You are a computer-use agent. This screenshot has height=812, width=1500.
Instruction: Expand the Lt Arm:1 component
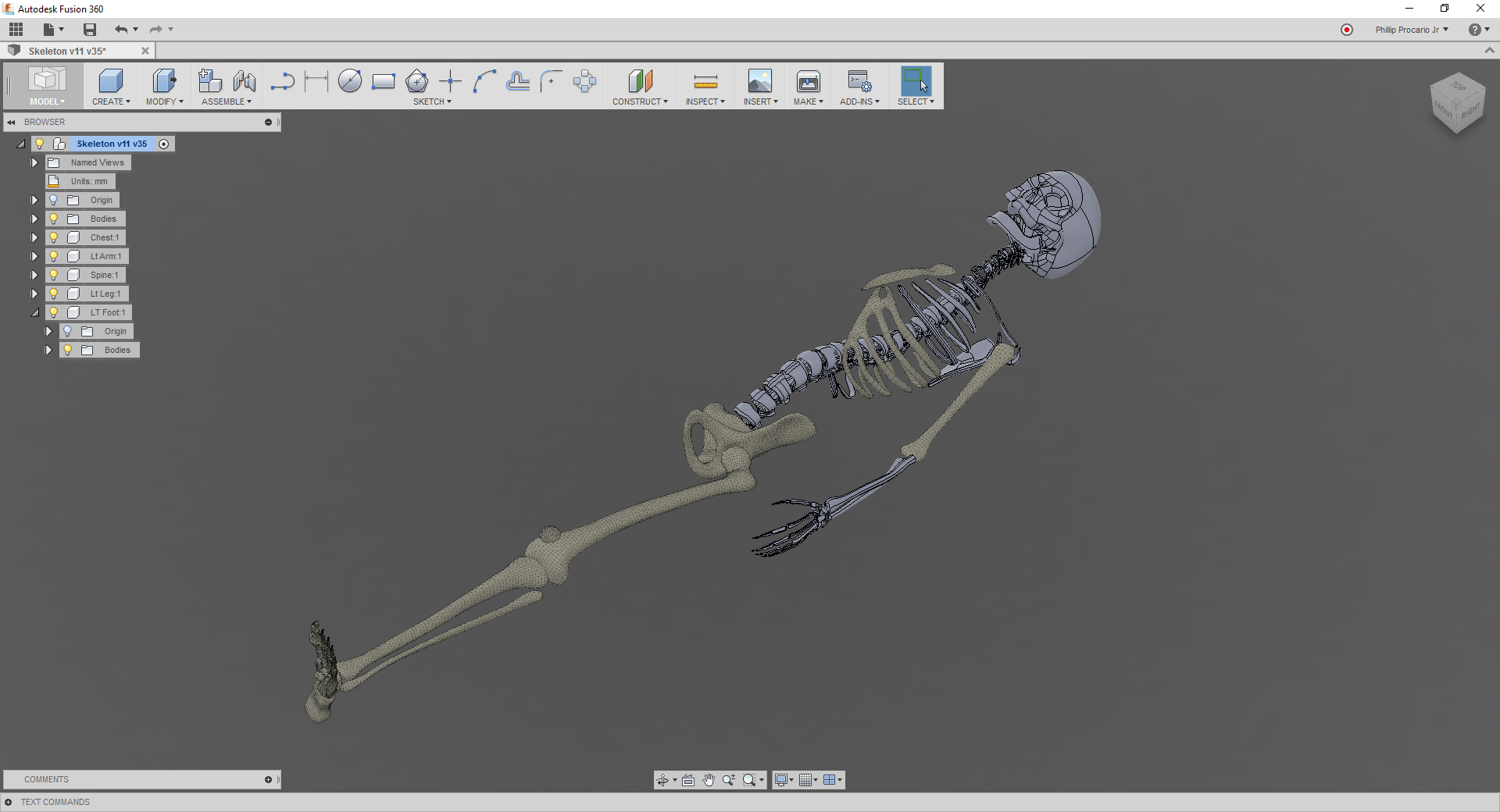pos(34,256)
